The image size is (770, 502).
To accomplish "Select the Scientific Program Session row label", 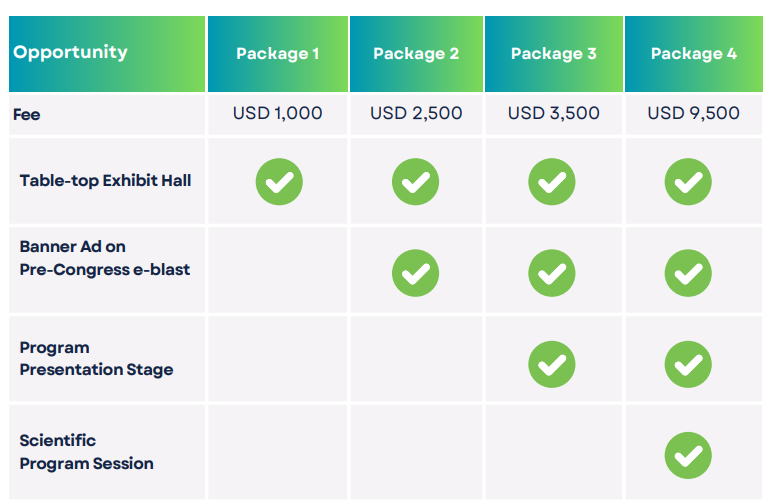I will pyautogui.click(x=86, y=452).
